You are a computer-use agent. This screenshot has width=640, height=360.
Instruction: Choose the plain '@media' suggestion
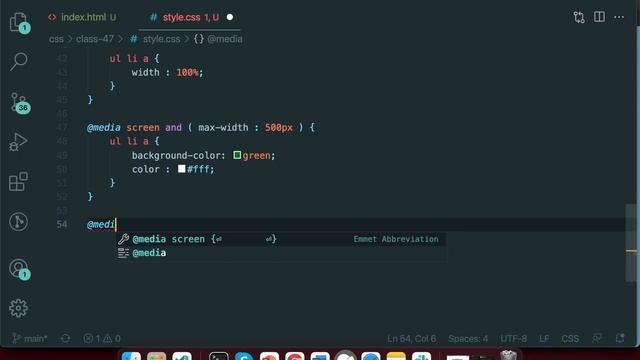[281, 253]
